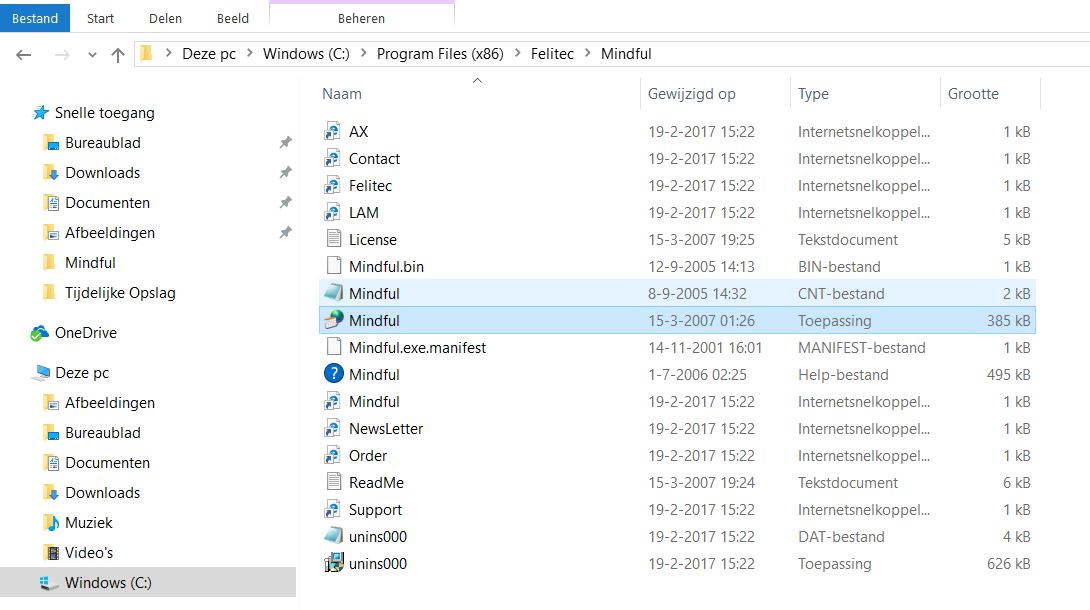Unpin Afbeeldingen using its pin icon
This screenshot has width=1090, height=610.
coord(285,232)
